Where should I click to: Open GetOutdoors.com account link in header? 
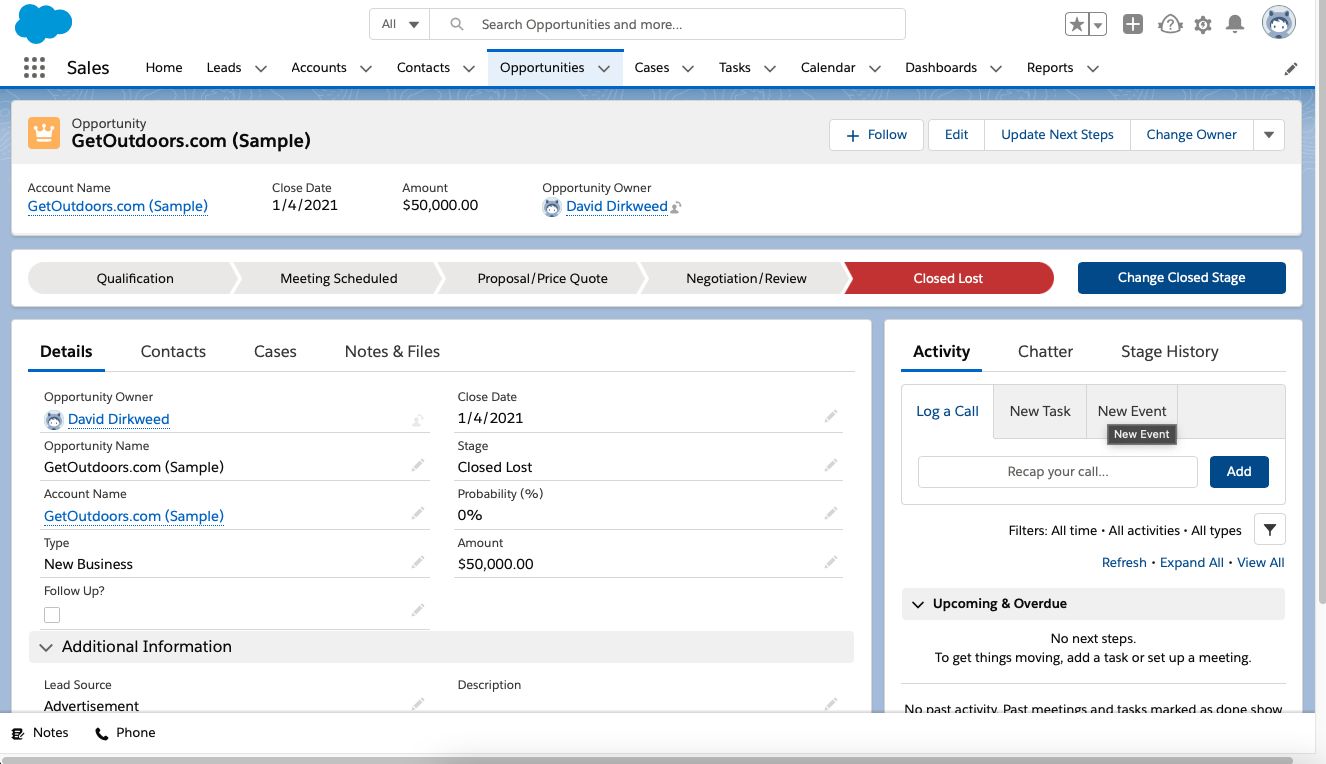click(x=118, y=206)
